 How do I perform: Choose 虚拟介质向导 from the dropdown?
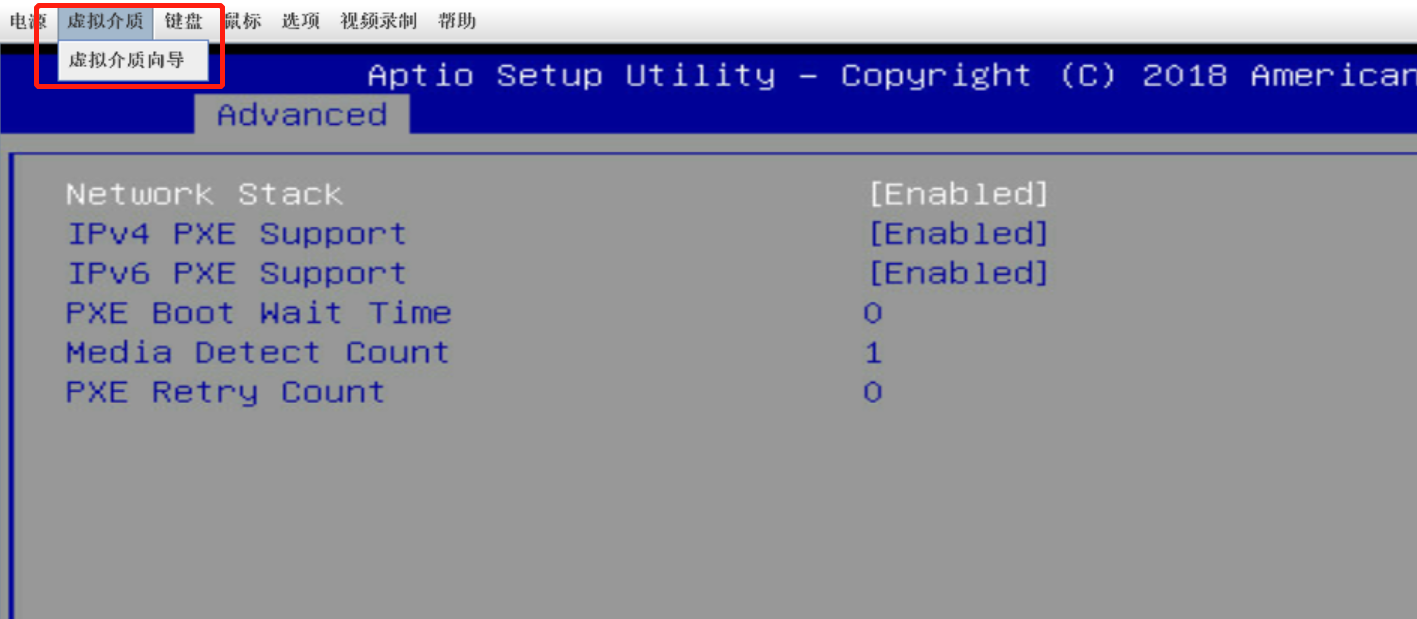coord(126,60)
